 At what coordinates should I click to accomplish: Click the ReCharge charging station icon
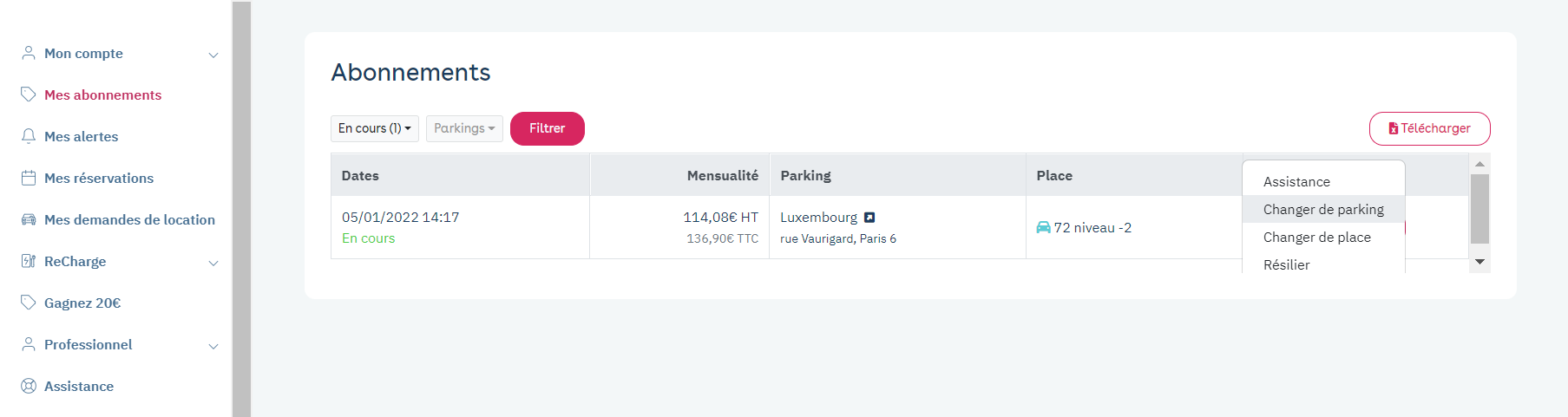click(x=29, y=261)
